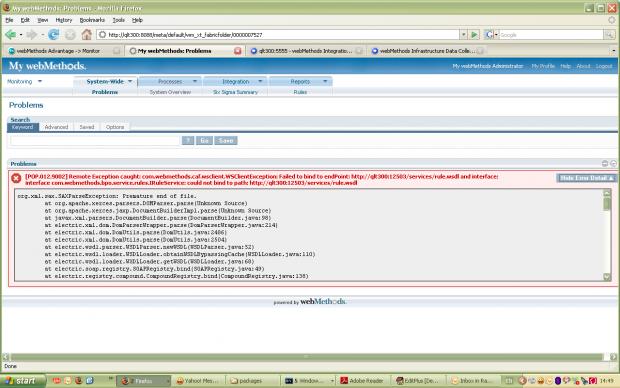Click the Logout link

[x=604, y=66]
